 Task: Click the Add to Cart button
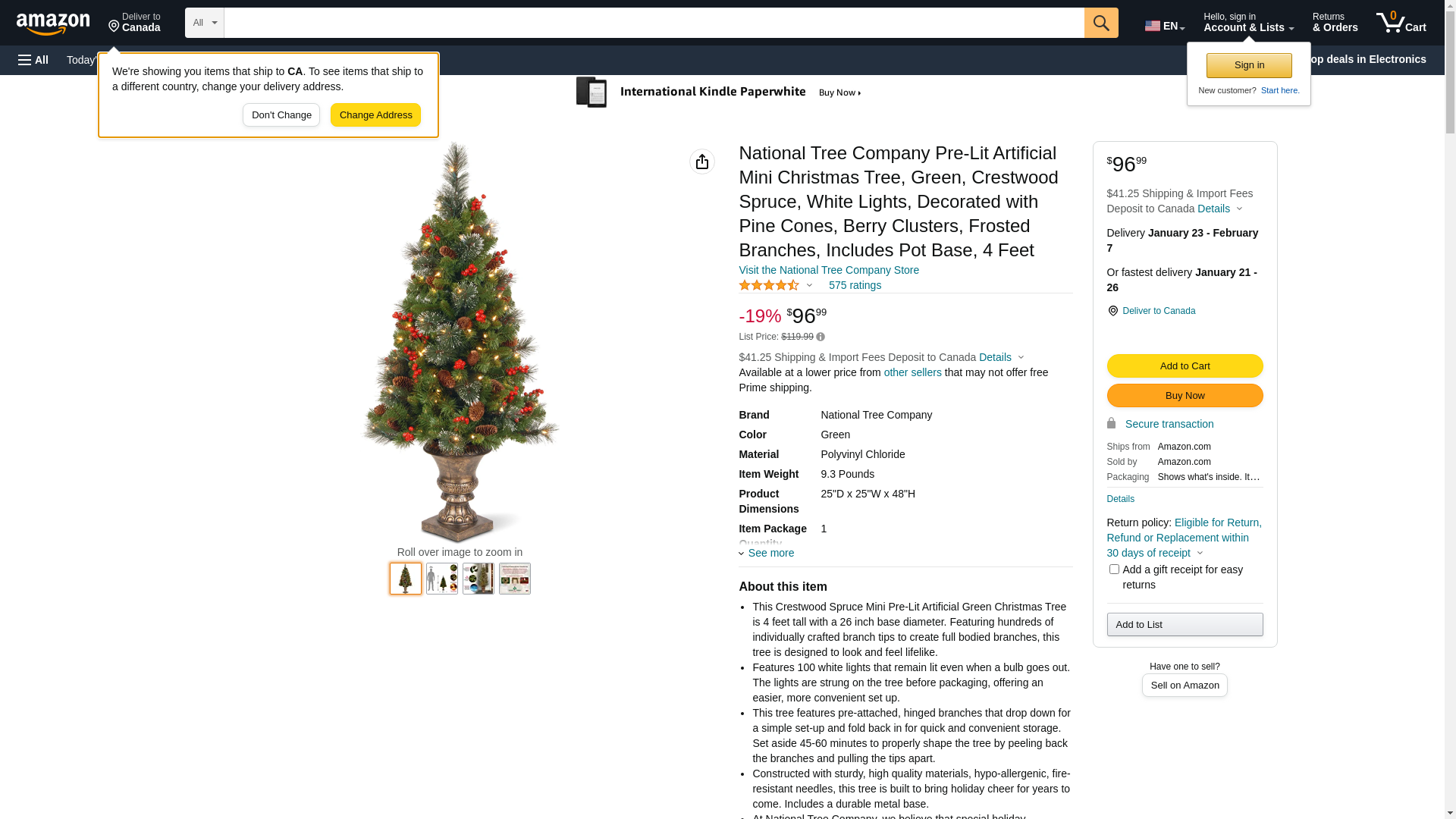point(1185,366)
